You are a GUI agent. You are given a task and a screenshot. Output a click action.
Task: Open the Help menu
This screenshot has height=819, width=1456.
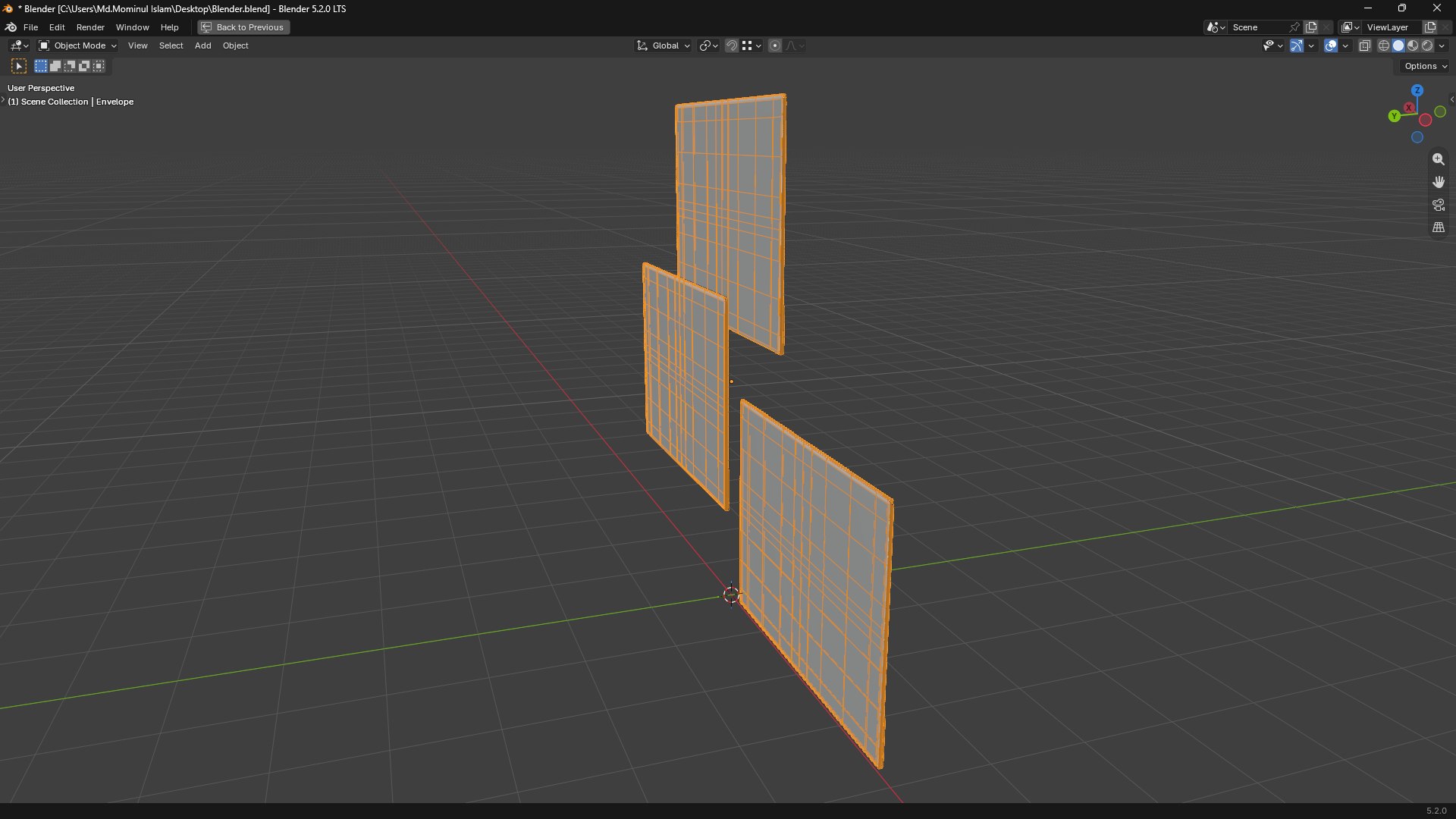169,27
